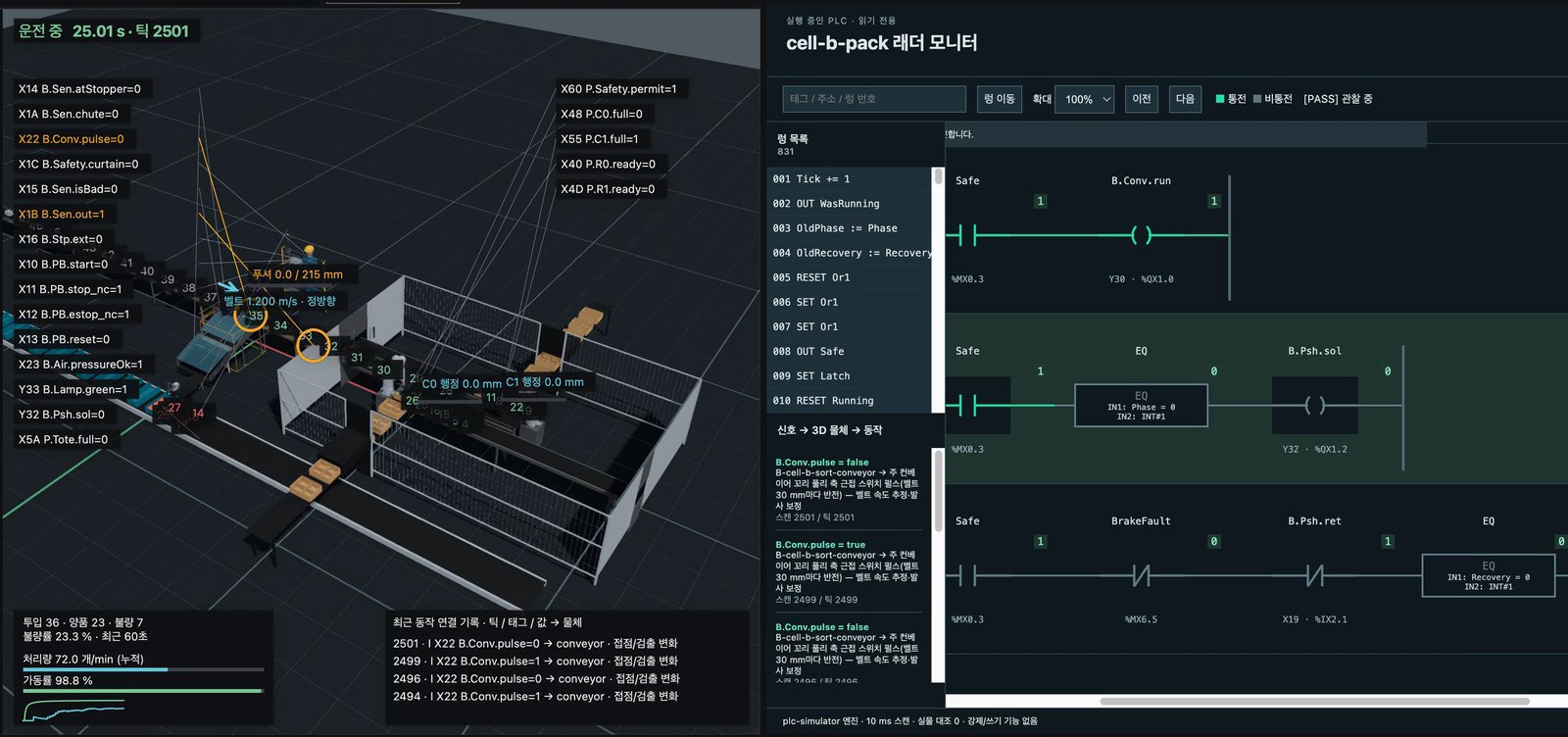Select rung 001 Tick += 1
The image size is (1568, 737).
(x=849, y=179)
